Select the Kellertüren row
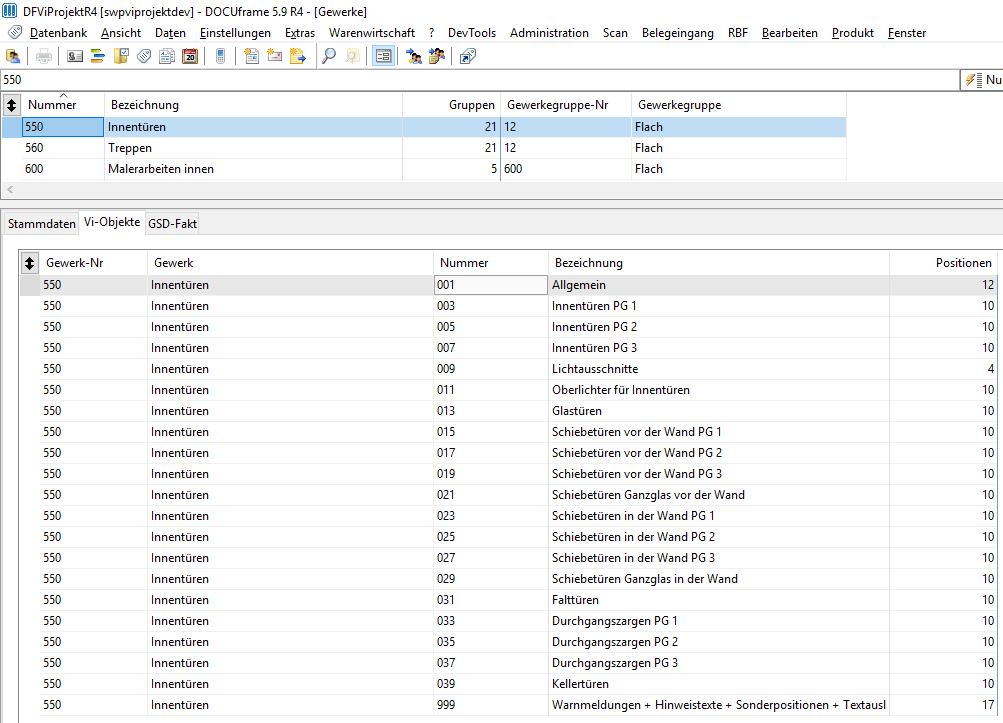 click(x=509, y=683)
